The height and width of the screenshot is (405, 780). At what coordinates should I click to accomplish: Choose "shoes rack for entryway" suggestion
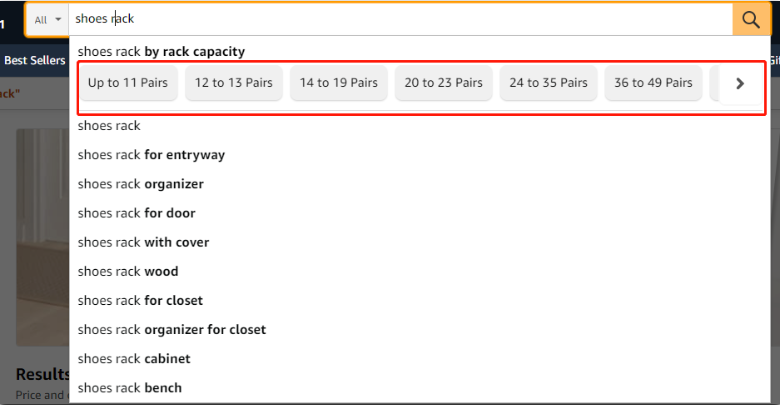pos(151,155)
